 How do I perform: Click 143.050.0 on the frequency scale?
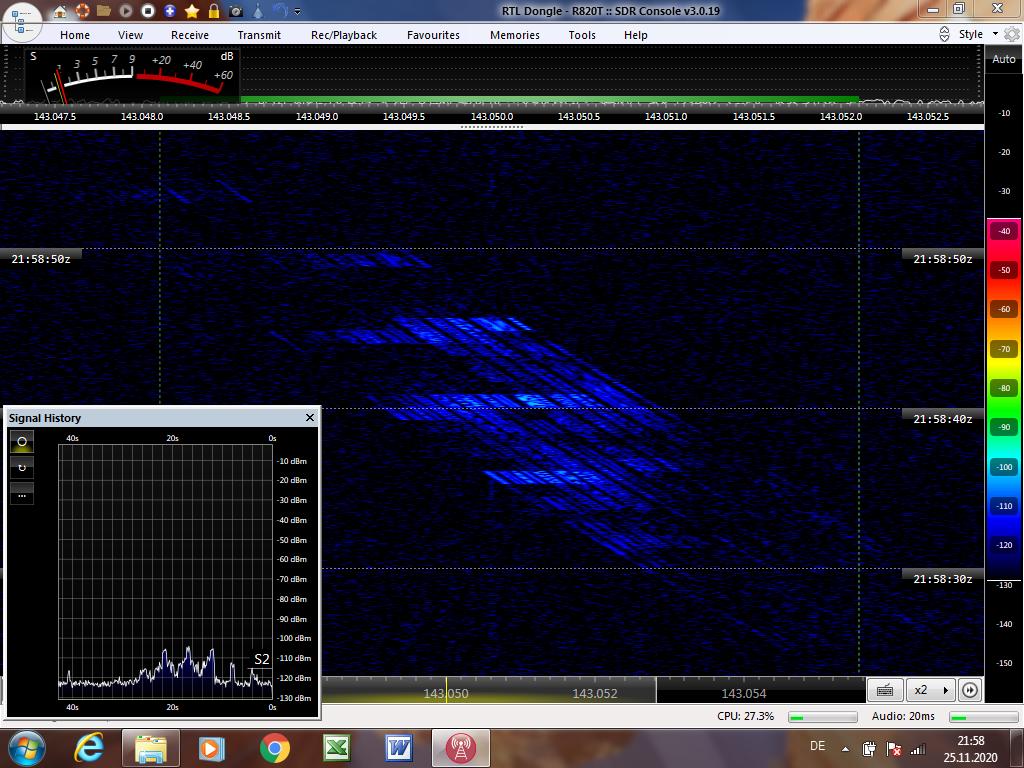tap(492, 116)
